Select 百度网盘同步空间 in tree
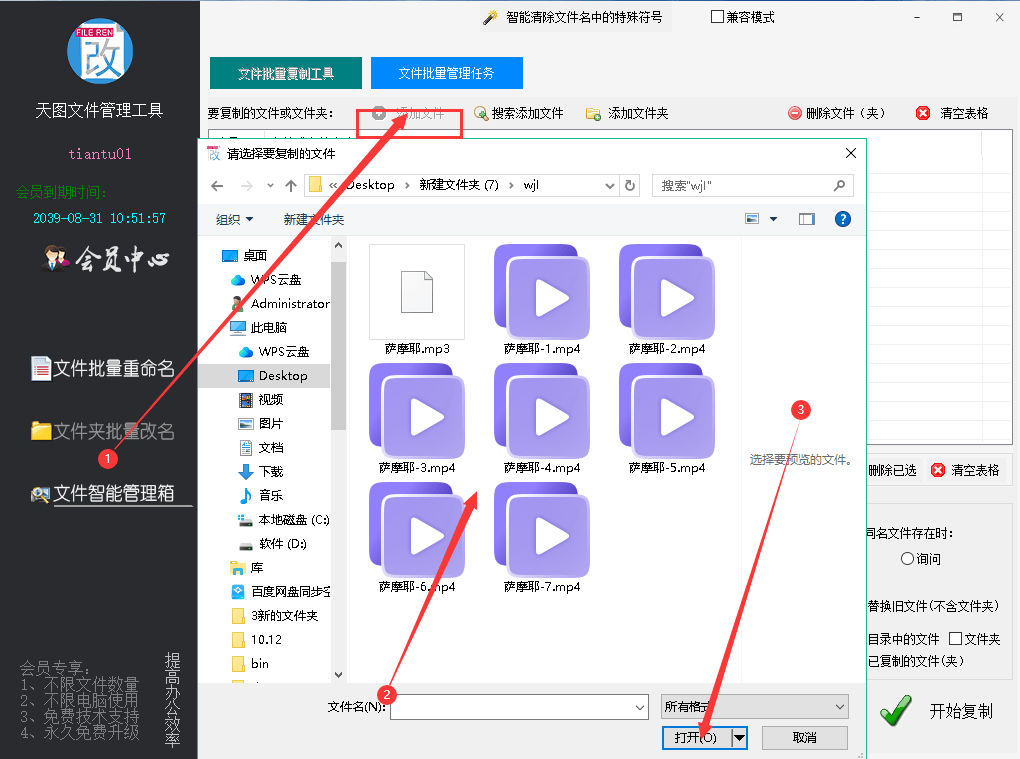 [x=280, y=592]
